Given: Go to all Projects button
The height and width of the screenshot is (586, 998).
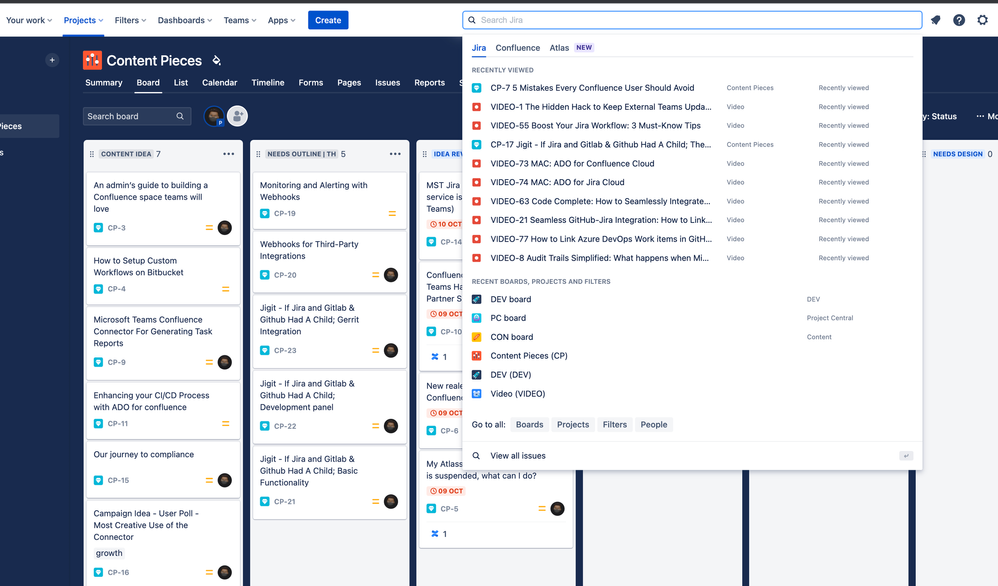Looking at the screenshot, I should [x=573, y=425].
